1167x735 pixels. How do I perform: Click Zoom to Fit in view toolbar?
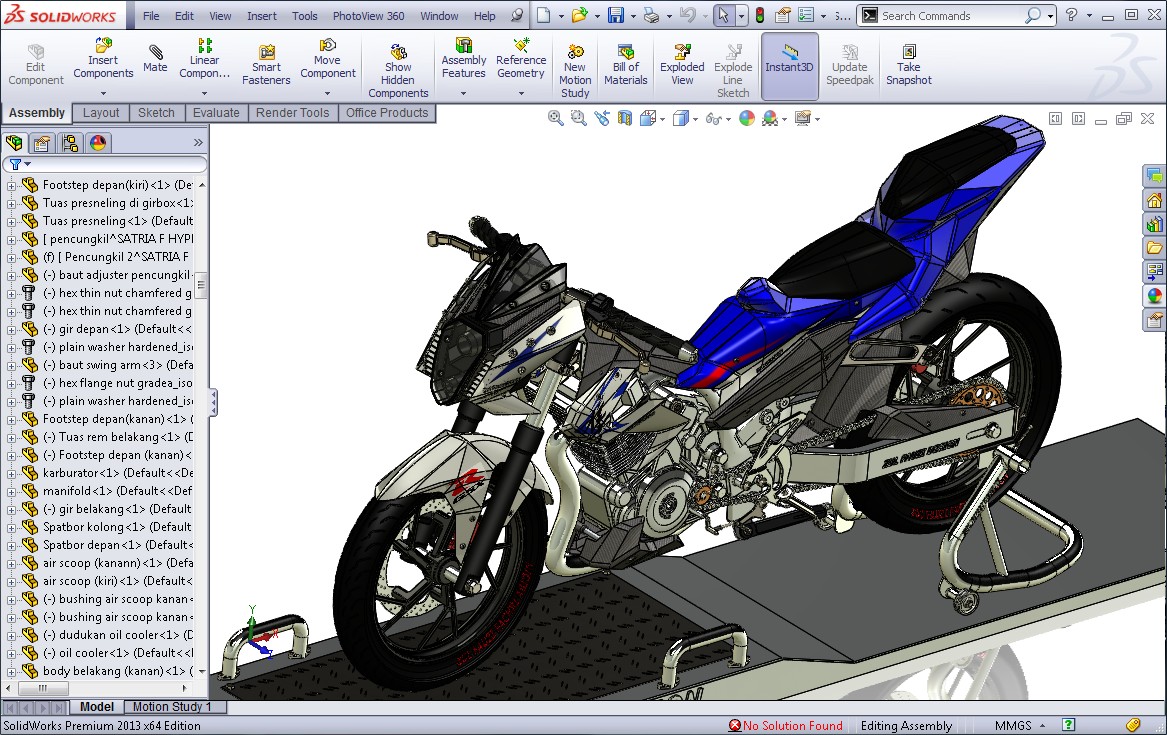click(555, 118)
